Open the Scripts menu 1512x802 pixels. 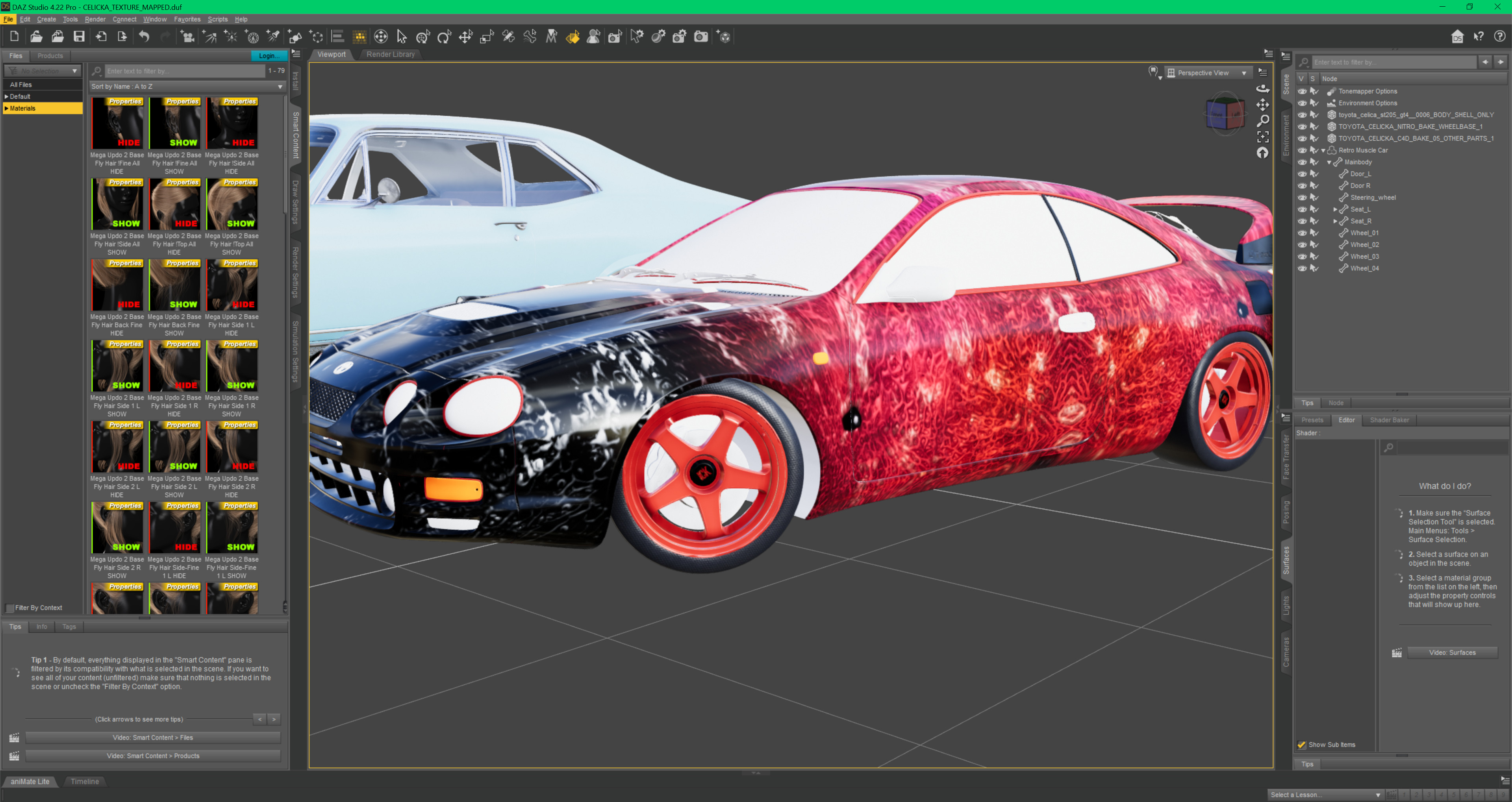pos(217,19)
